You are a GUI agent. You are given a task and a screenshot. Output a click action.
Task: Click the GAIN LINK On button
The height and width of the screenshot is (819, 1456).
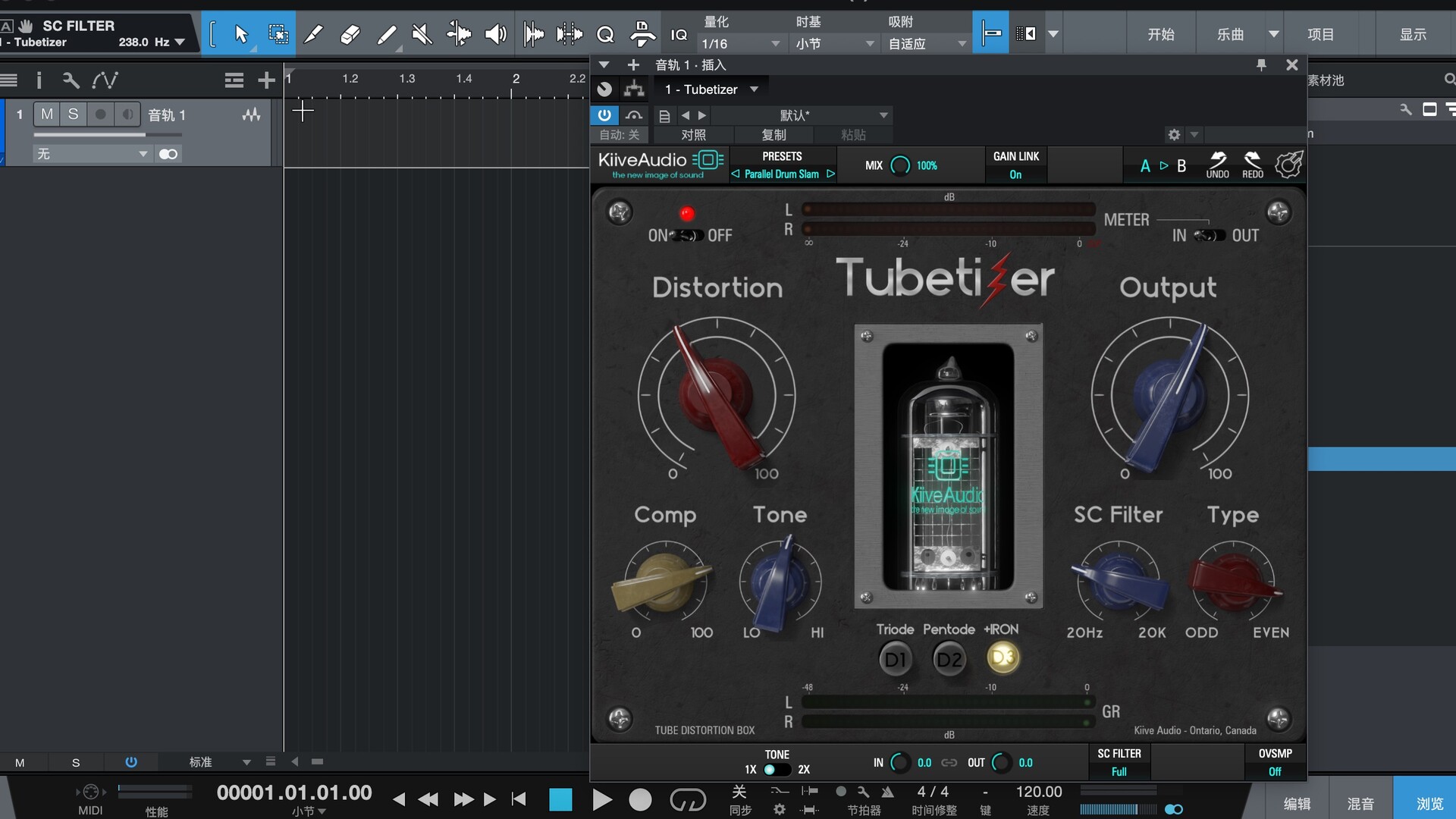(x=1015, y=174)
